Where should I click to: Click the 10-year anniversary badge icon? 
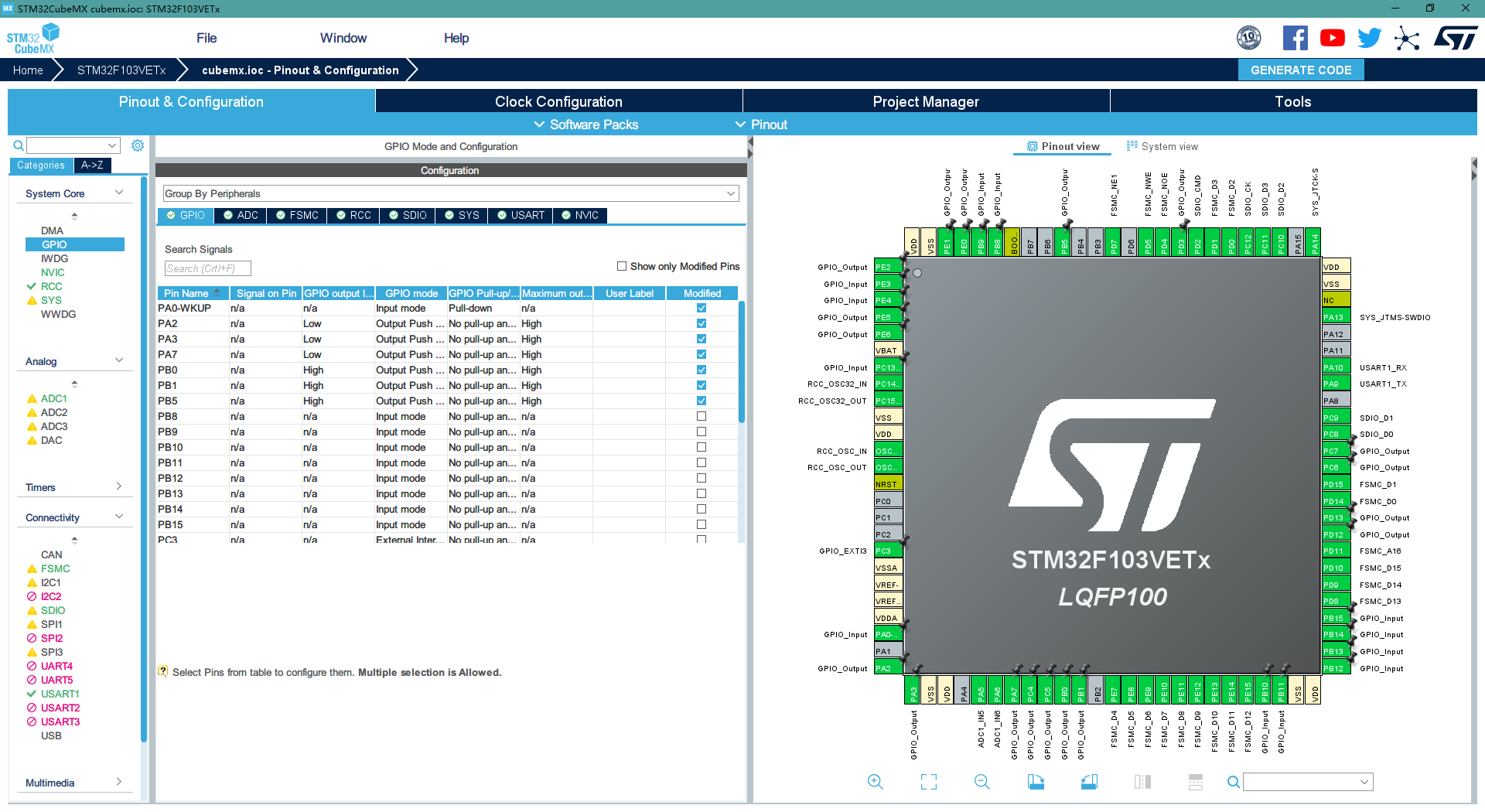pos(1249,38)
